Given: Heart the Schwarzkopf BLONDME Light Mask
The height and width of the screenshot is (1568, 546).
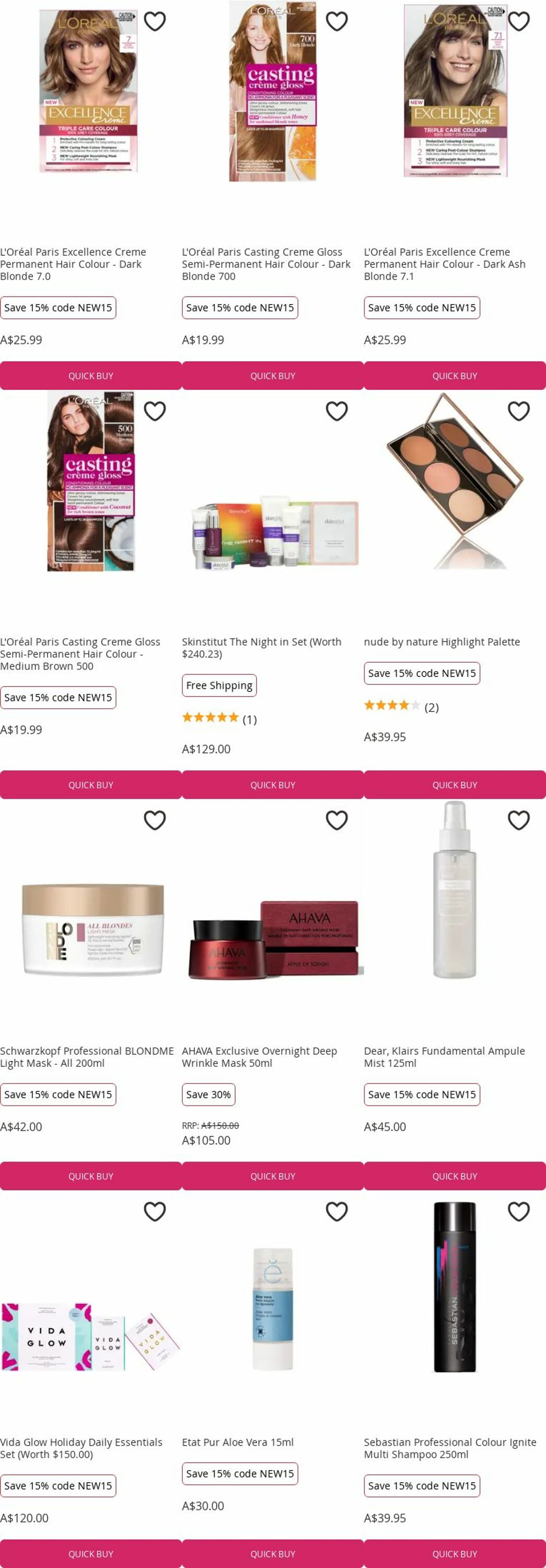Looking at the screenshot, I should (155, 820).
